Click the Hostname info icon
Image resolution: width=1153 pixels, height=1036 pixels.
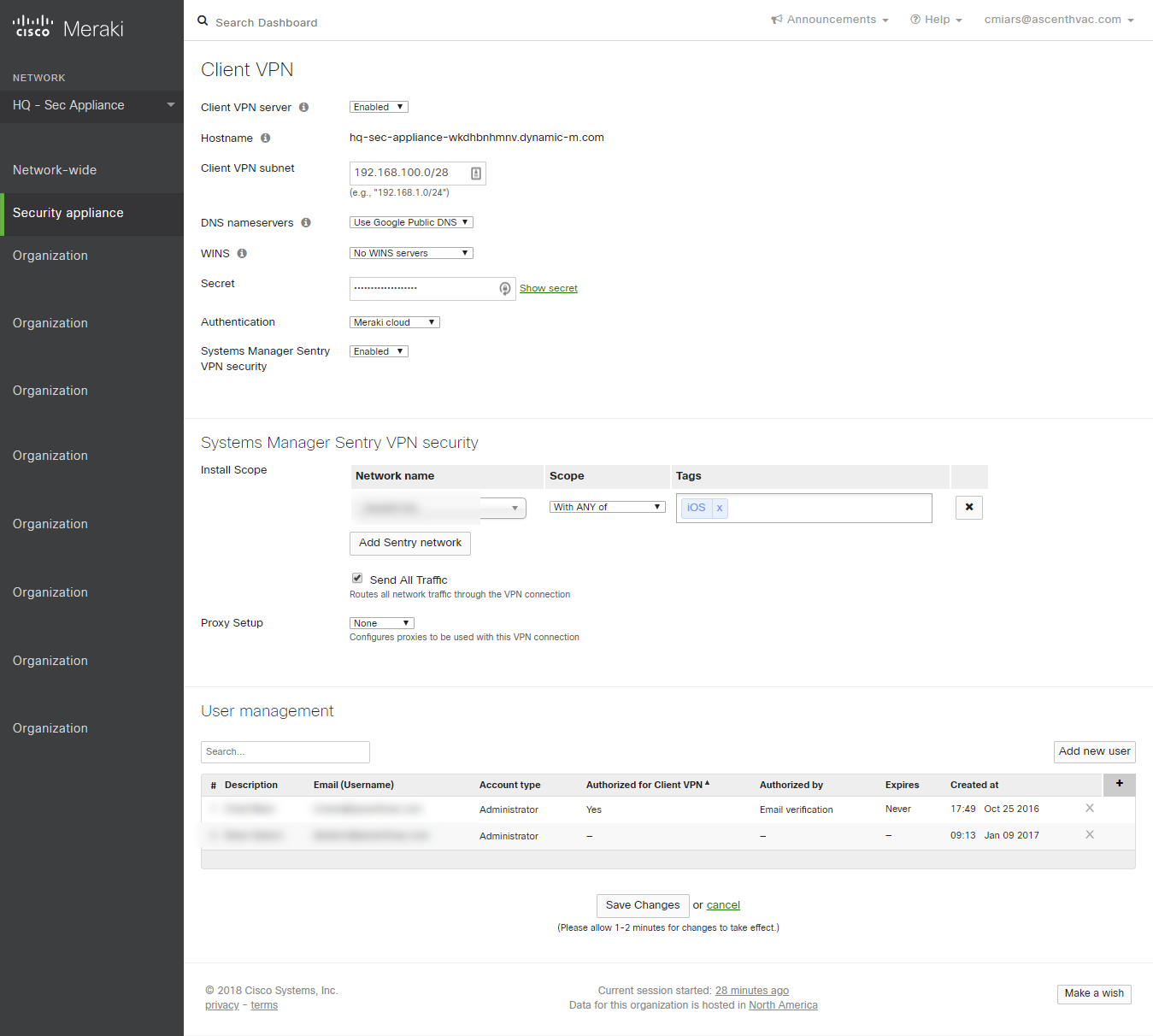click(x=265, y=138)
